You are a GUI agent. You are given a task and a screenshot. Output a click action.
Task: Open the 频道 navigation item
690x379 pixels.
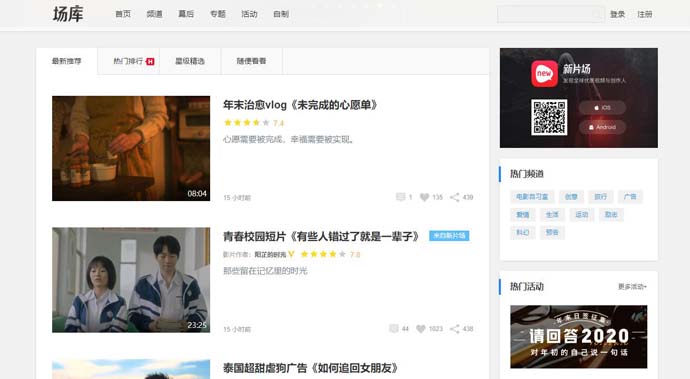154,14
